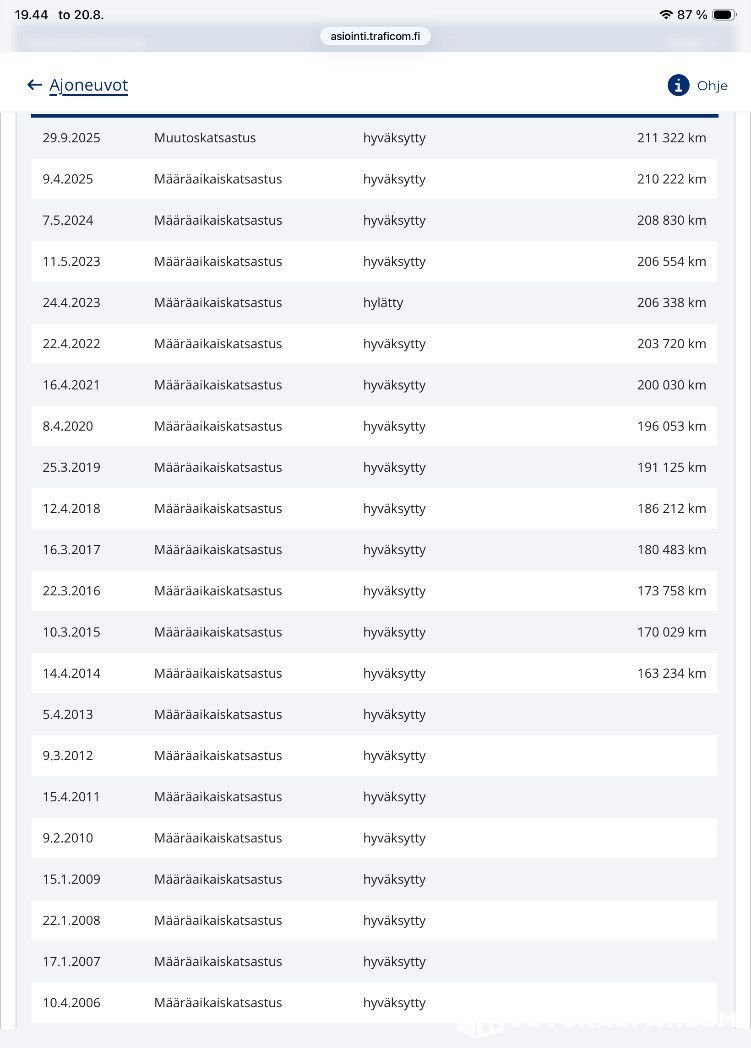Select the 29.9.2025 Muutoskatsastus row
This screenshot has width=751, height=1048.
[x=374, y=138]
